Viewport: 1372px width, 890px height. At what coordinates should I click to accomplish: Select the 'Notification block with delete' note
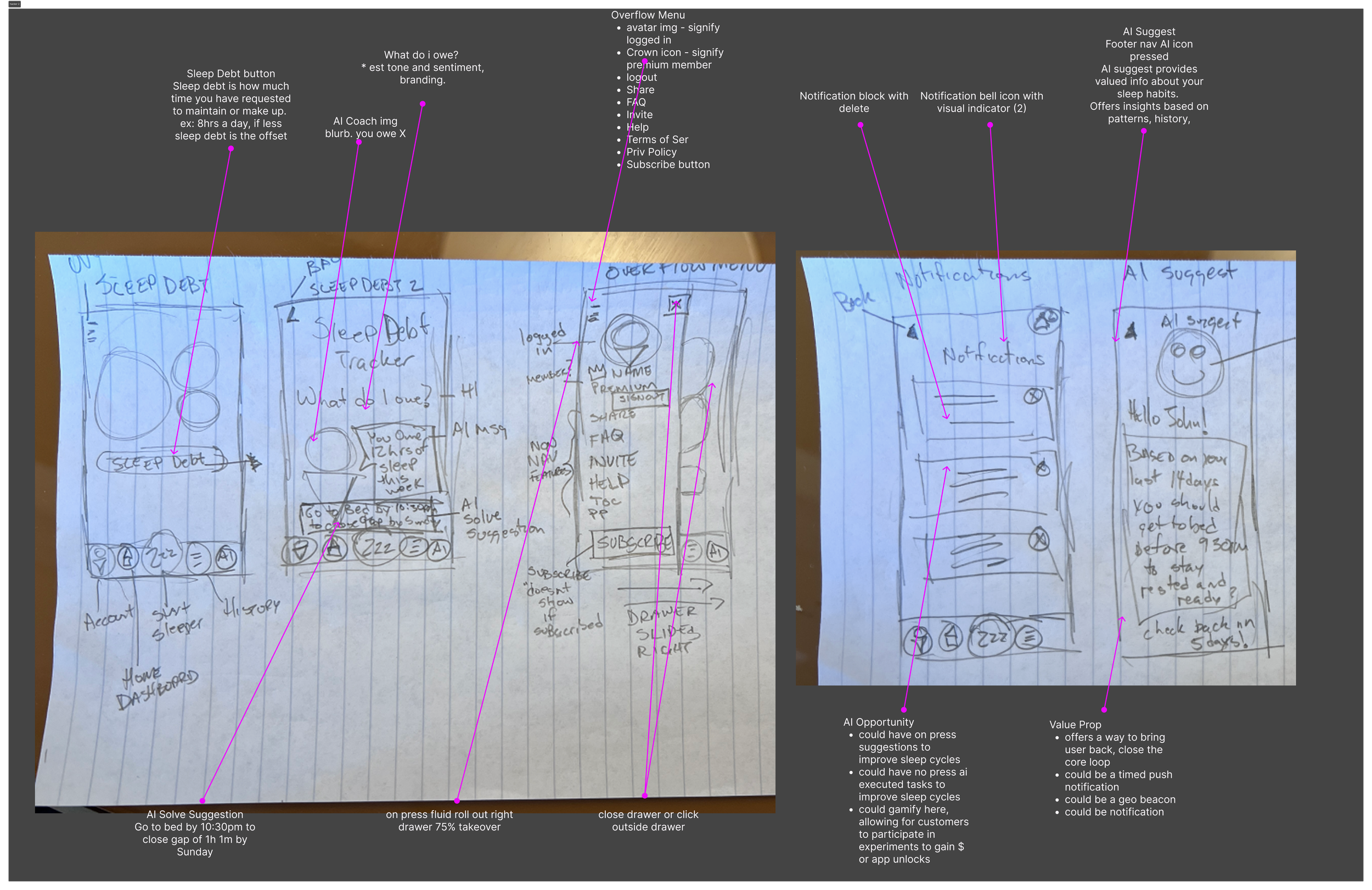click(853, 102)
